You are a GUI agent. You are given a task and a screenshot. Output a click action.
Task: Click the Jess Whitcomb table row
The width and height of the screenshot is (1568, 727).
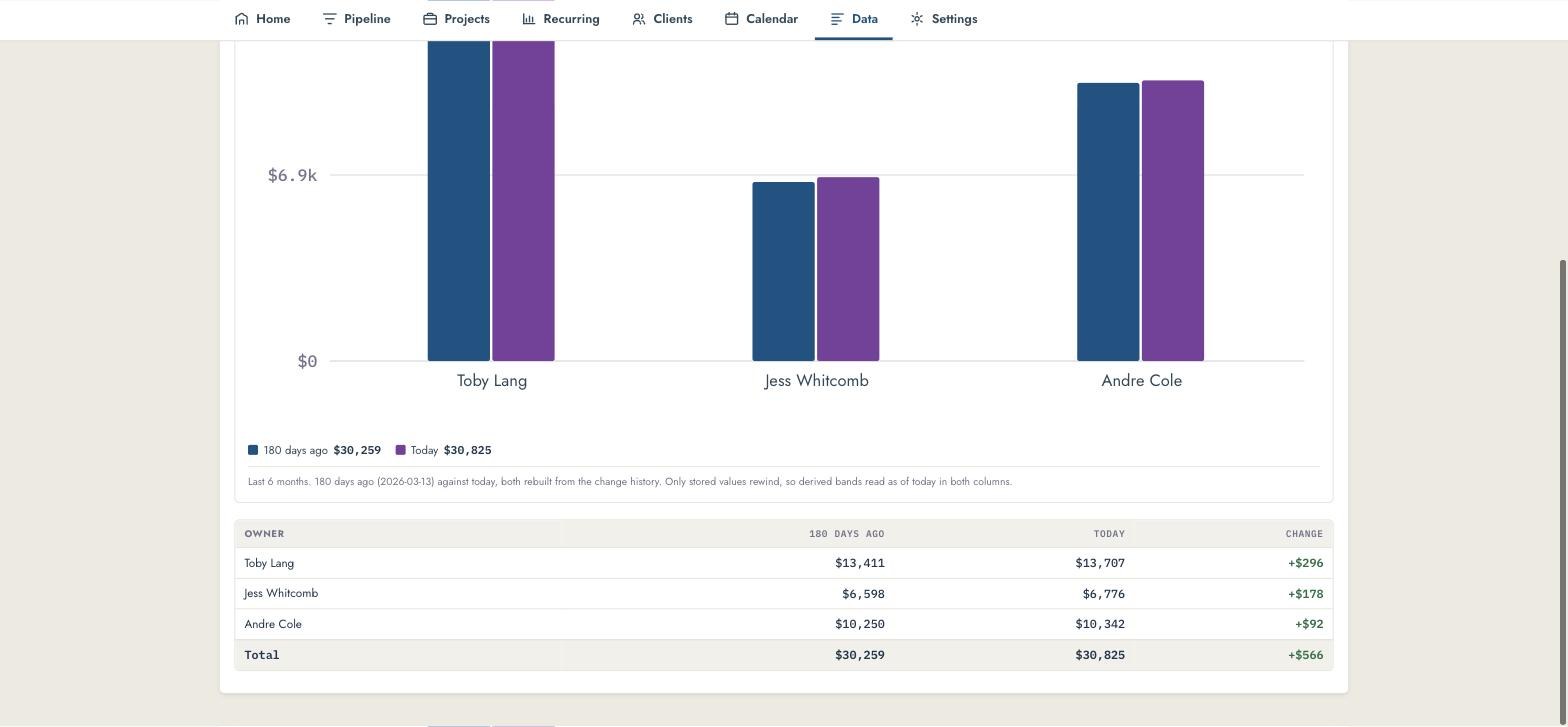pyautogui.click(x=784, y=594)
